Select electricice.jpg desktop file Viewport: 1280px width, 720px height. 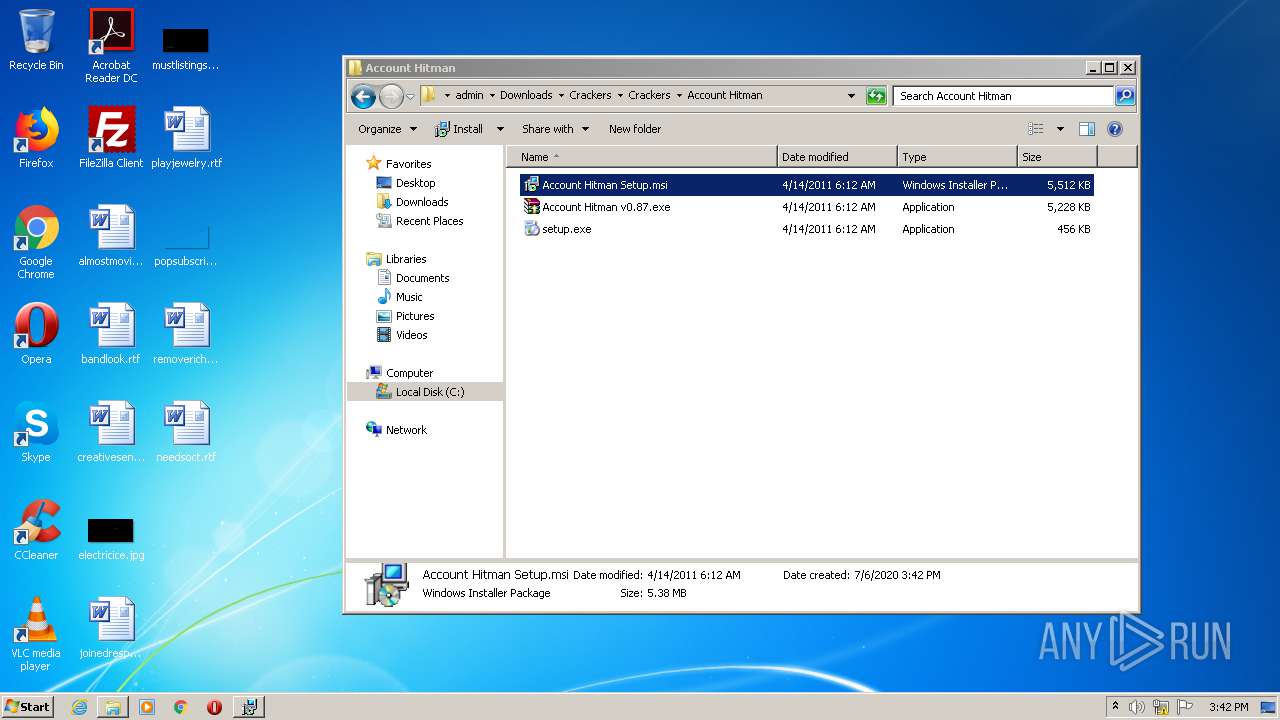111,538
